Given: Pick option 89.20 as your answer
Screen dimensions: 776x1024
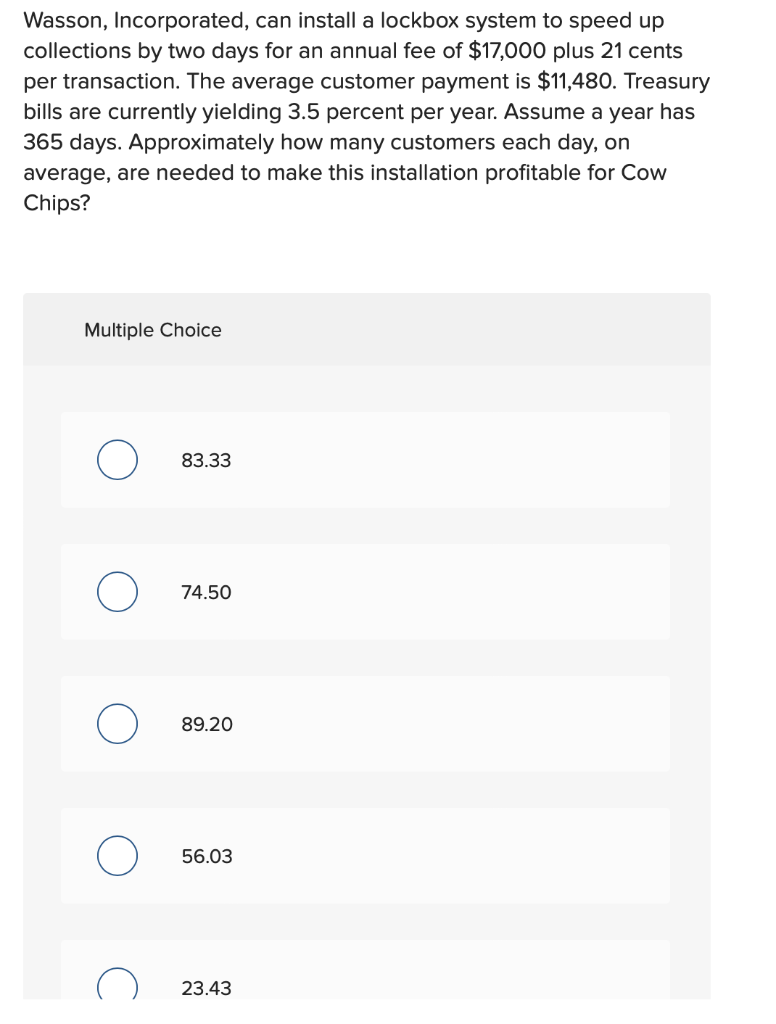Looking at the screenshot, I should [x=205, y=724].
